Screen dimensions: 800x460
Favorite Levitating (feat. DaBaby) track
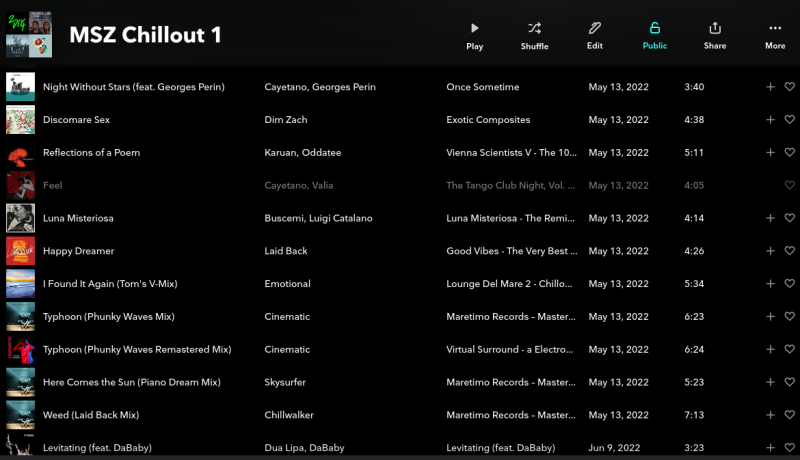coord(789,447)
